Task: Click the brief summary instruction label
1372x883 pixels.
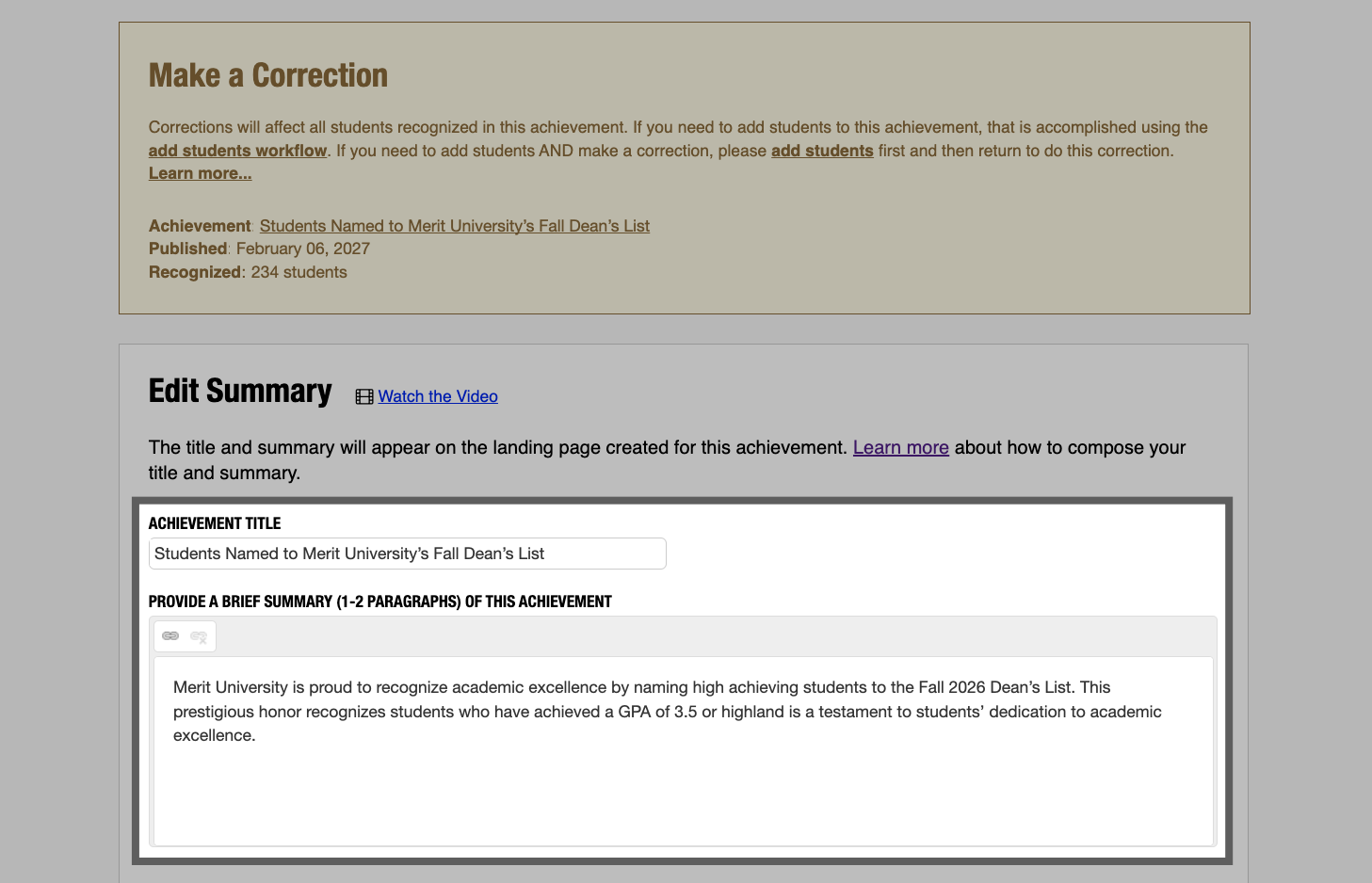Action: coord(379,601)
